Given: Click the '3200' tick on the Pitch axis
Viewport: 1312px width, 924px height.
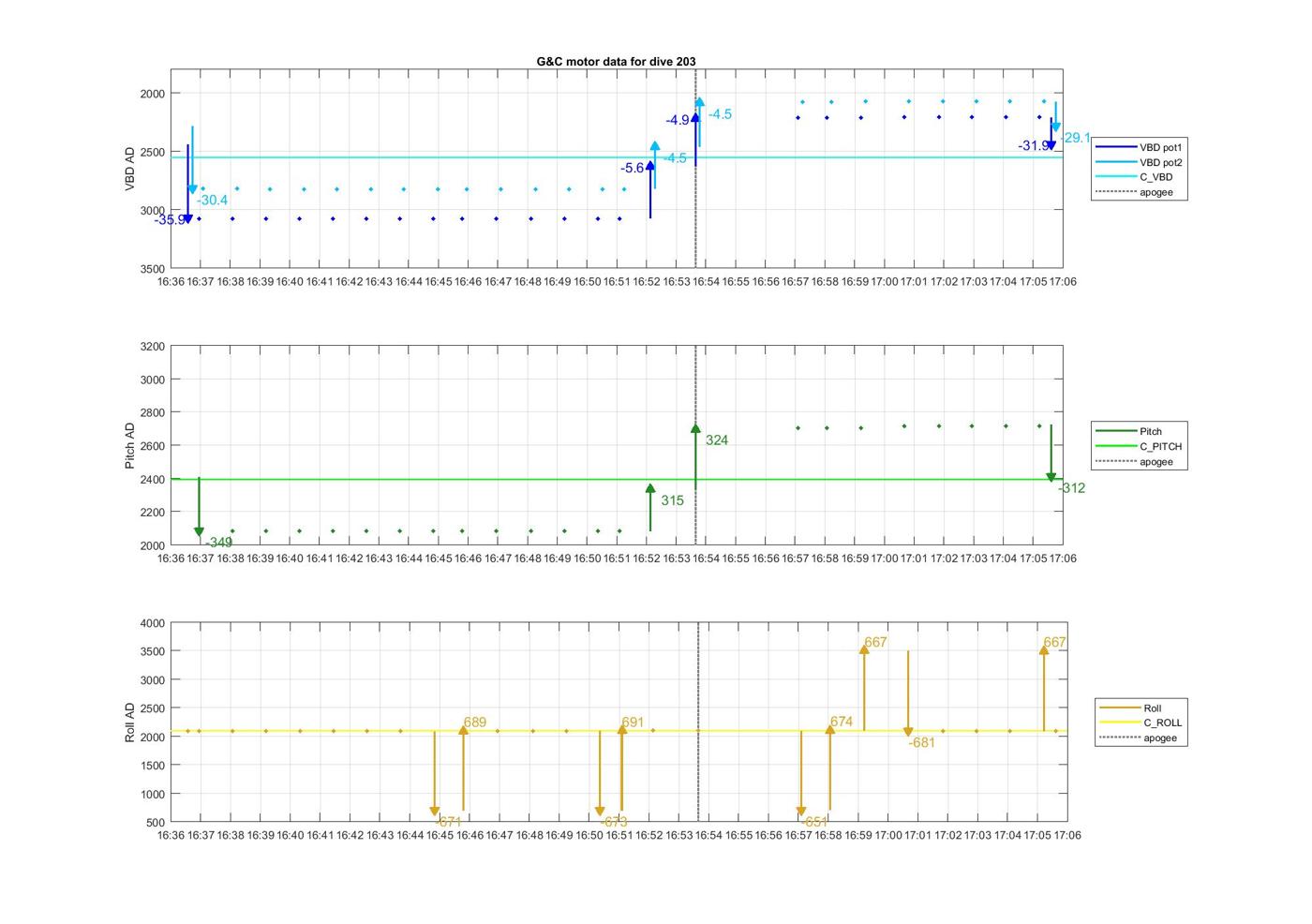Looking at the screenshot, I should [152, 347].
